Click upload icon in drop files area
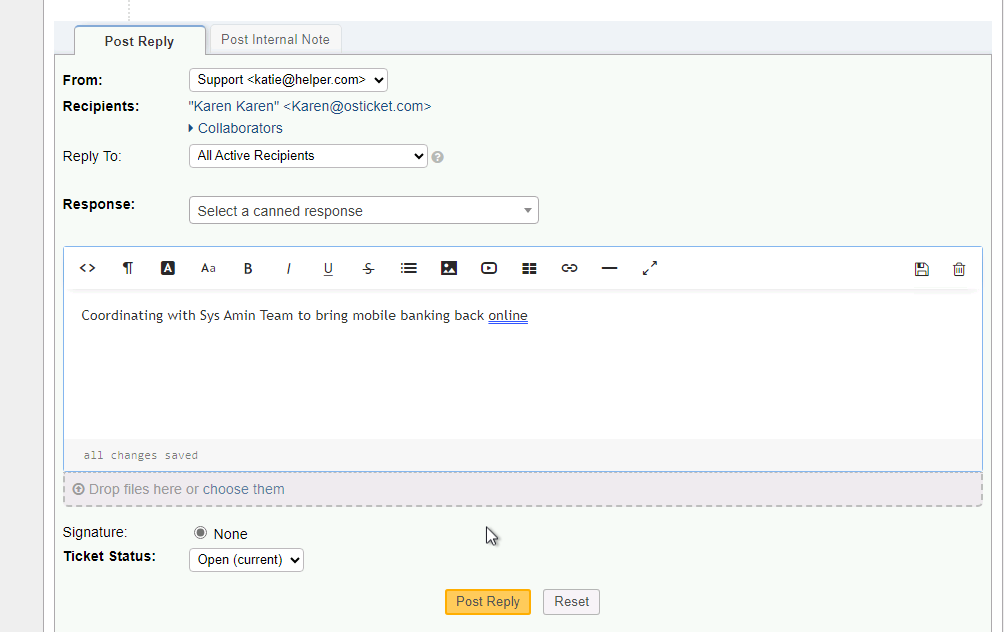 [78, 489]
